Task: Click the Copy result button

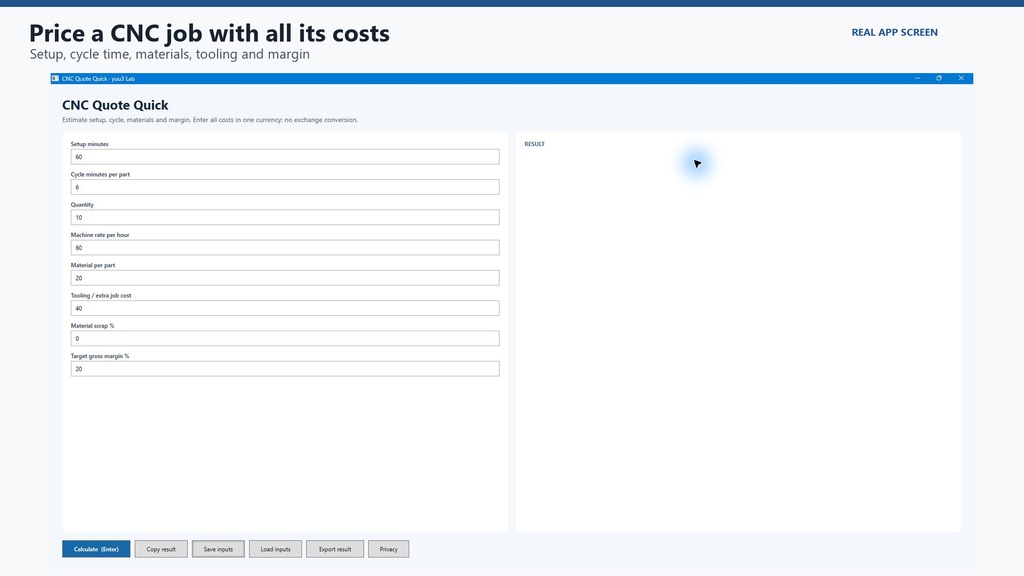Action: 161,549
